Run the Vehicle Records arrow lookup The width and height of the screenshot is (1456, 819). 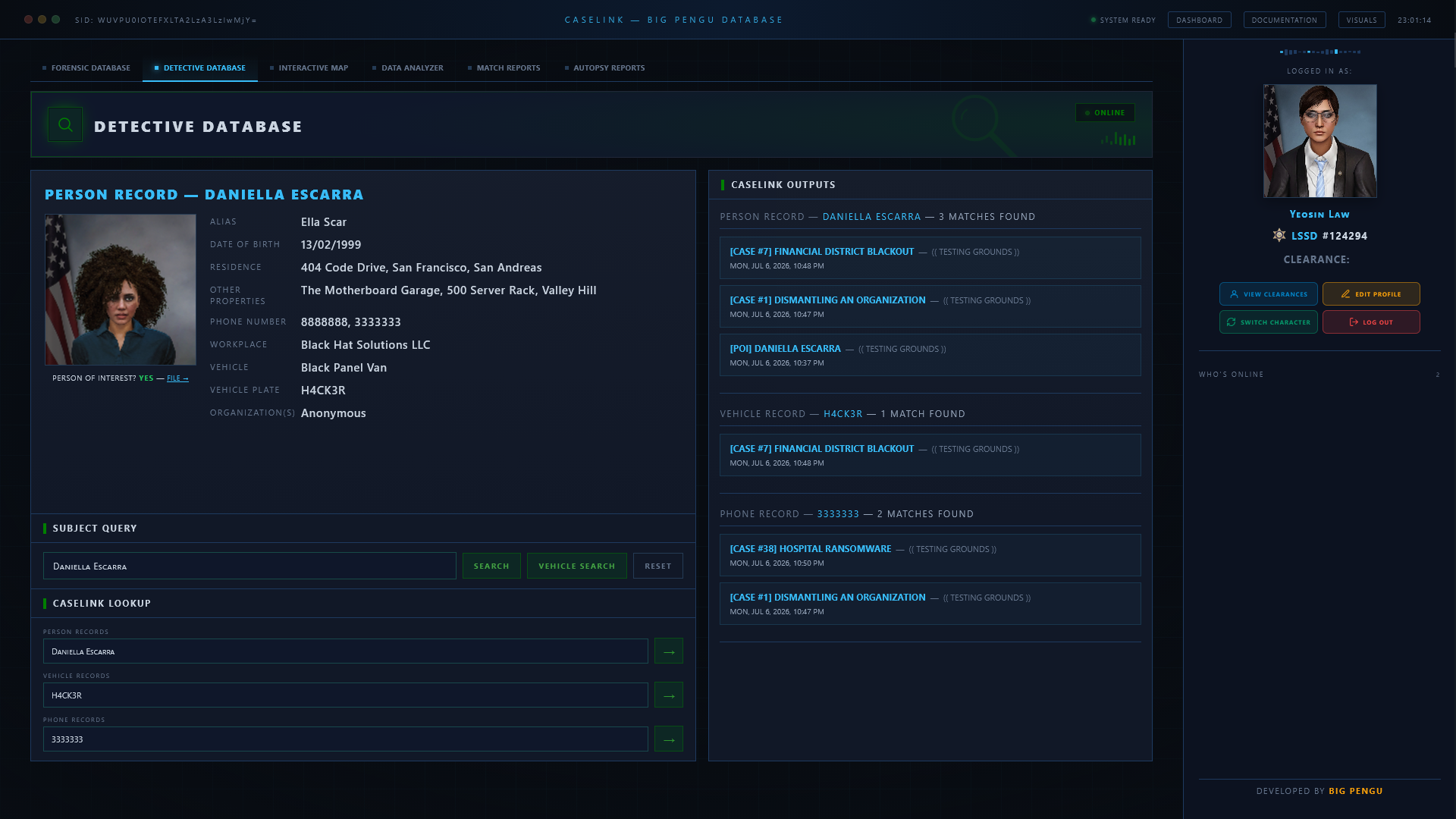click(x=669, y=695)
